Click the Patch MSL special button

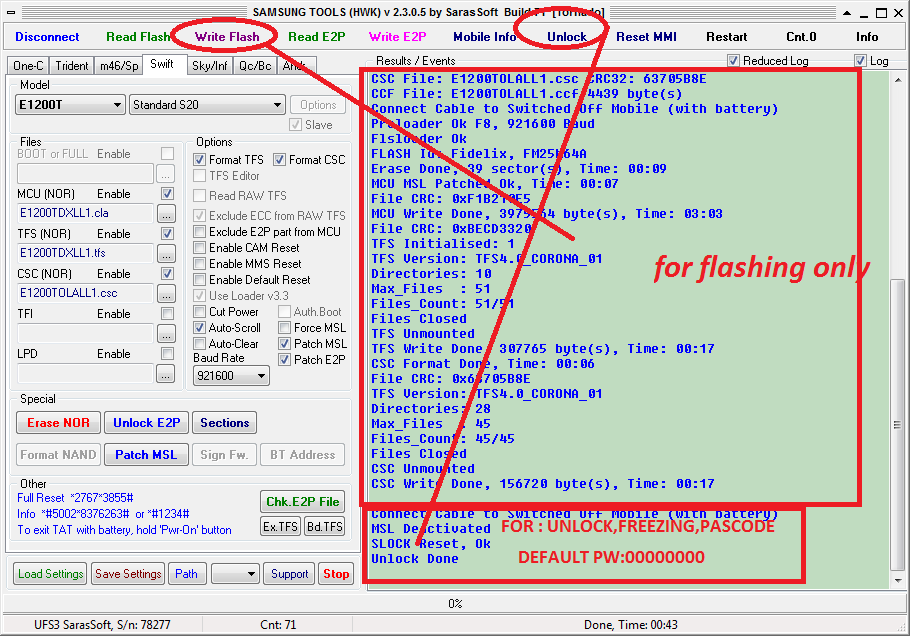[146, 455]
